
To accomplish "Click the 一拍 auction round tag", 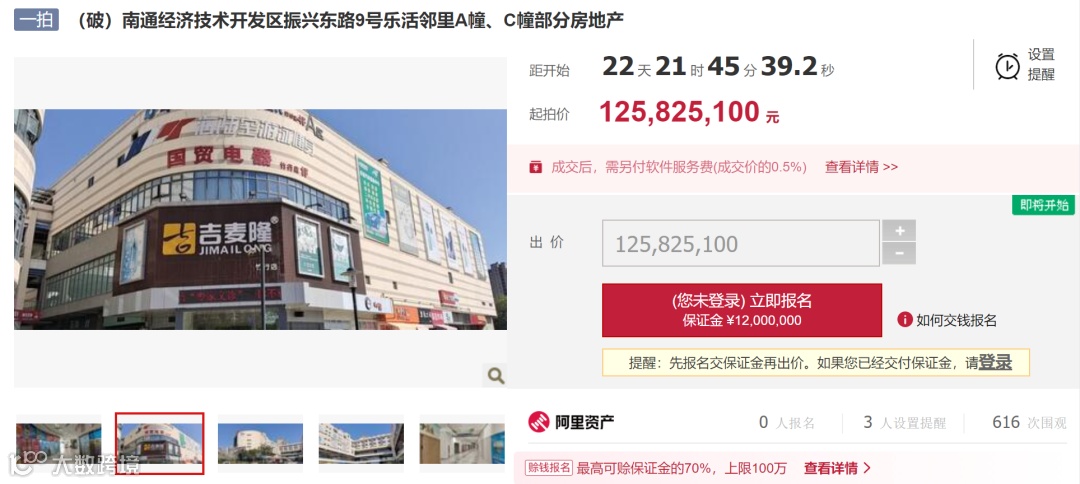I will point(37,20).
